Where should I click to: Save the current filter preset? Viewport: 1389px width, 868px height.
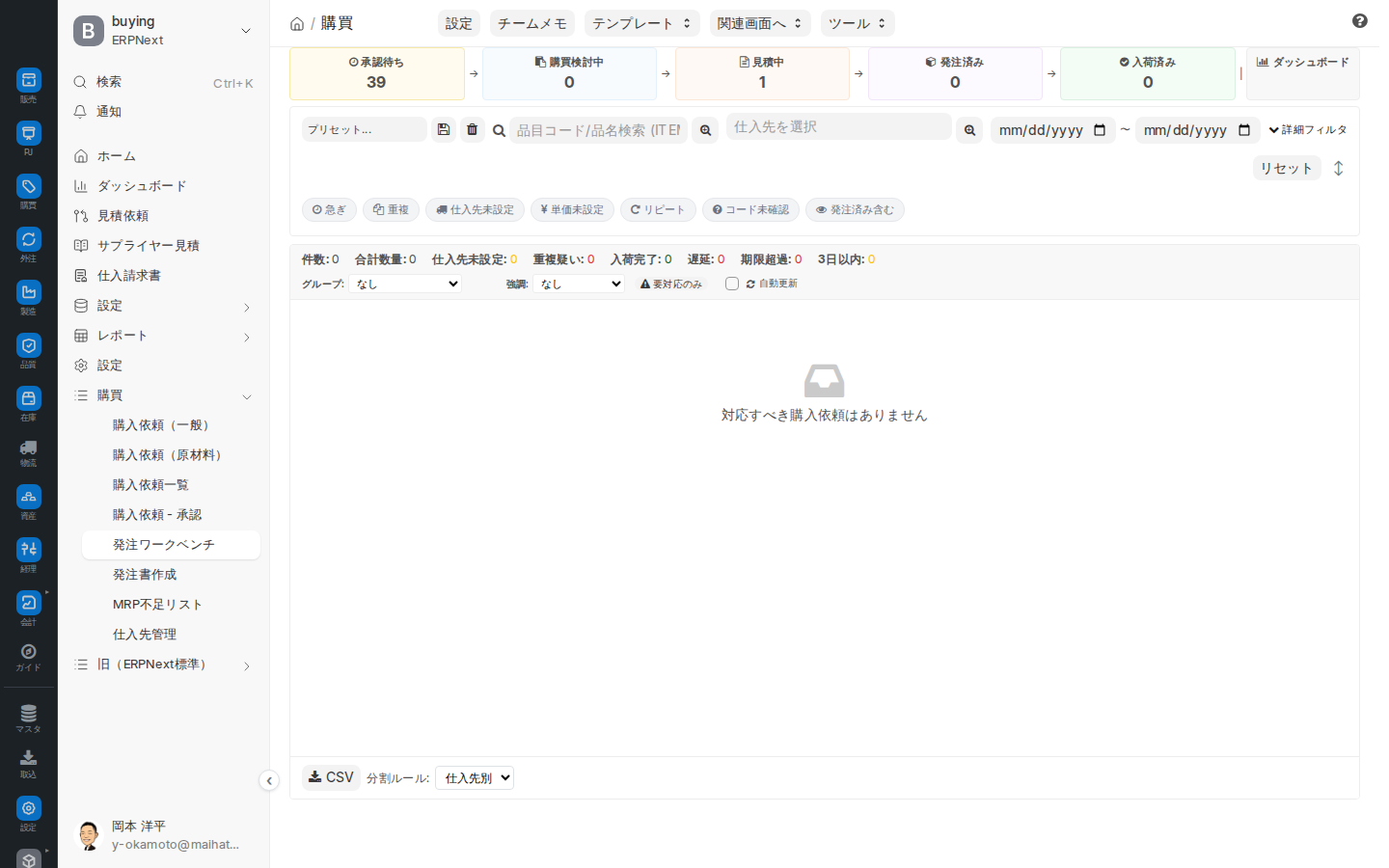(x=444, y=129)
